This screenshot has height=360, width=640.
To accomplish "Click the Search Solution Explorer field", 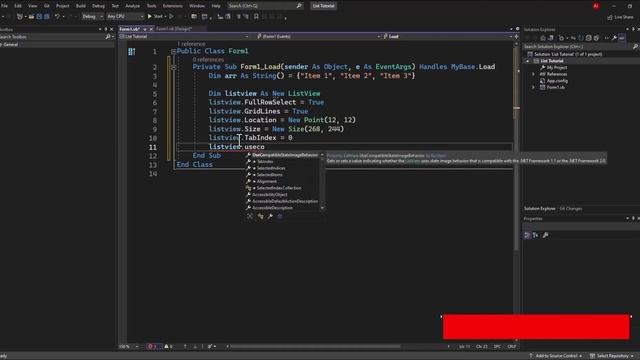I will [578, 47].
